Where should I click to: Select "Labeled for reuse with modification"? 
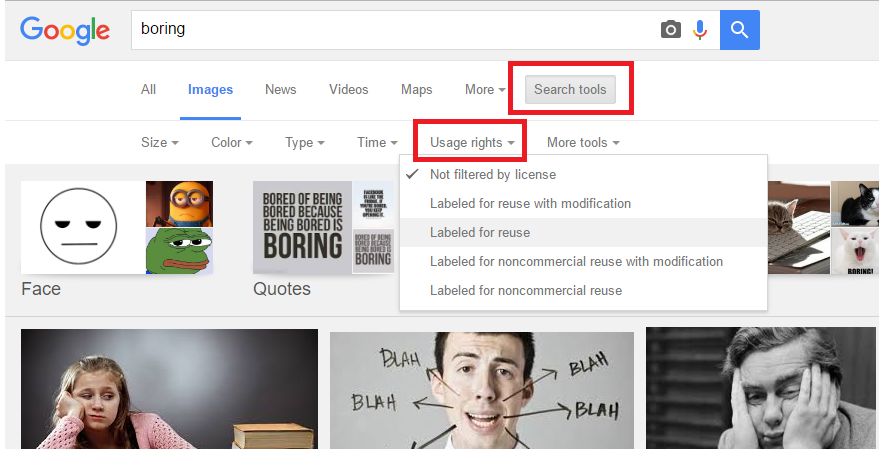(583, 203)
